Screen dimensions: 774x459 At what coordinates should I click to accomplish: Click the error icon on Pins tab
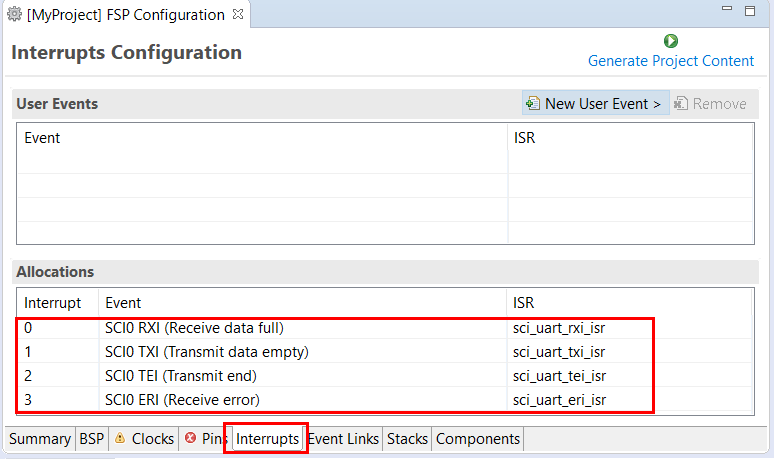point(190,438)
